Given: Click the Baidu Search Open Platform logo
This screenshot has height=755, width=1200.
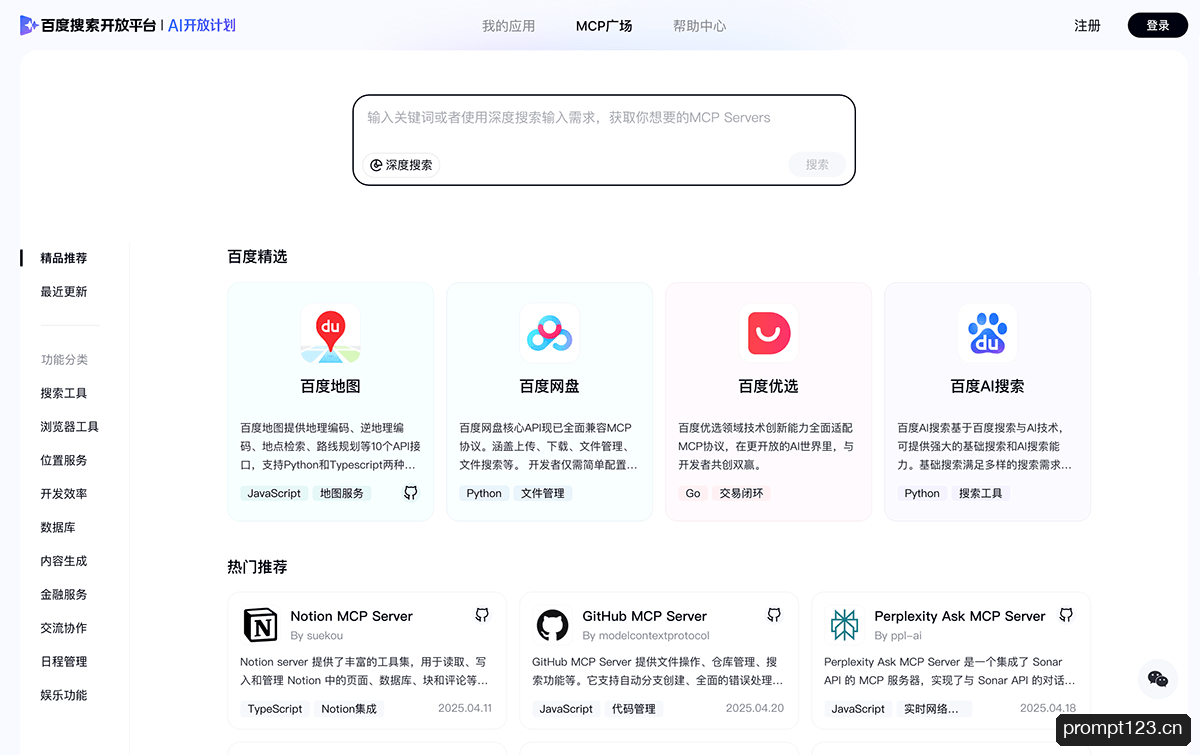Looking at the screenshot, I should pyautogui.click(x=88, y=26).
